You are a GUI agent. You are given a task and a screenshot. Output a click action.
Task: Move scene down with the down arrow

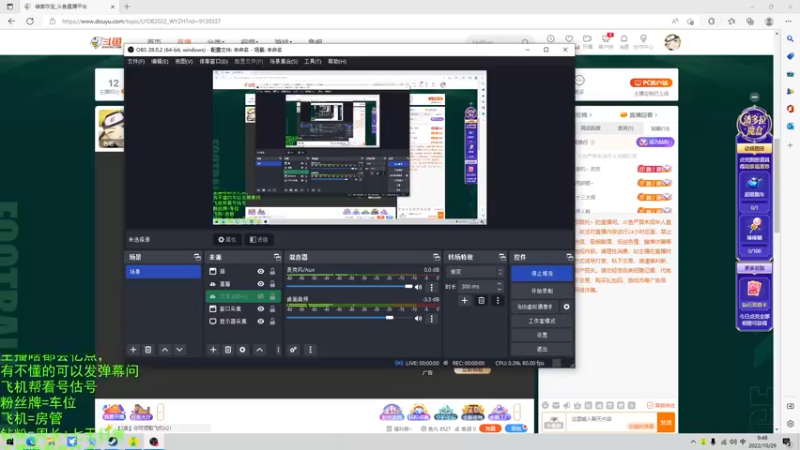click(180, 349)
